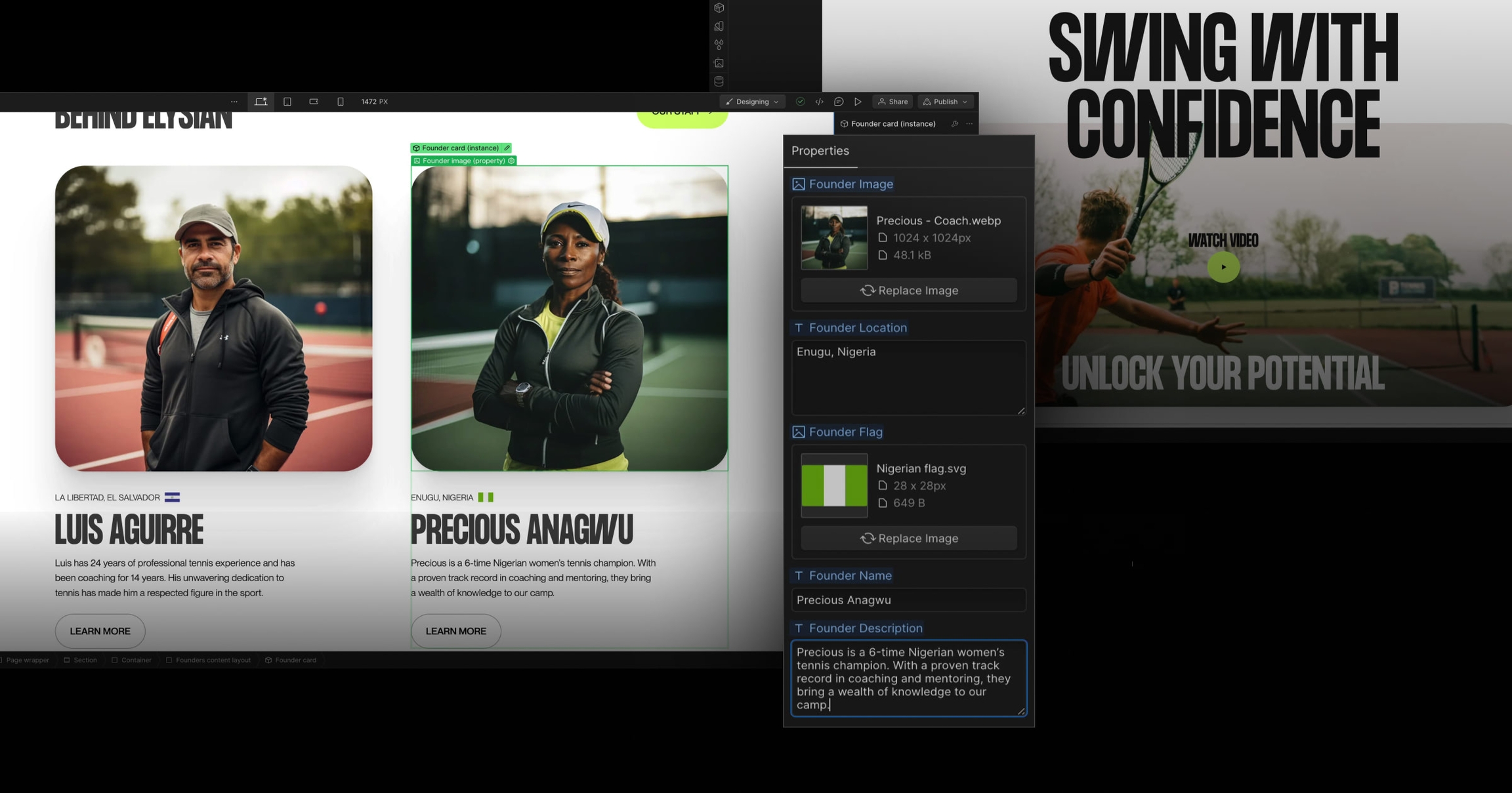Viewport: 1512px width, 793px height.
Task: Open the breakpoints more options ellipsis
Action: [234, 102]
